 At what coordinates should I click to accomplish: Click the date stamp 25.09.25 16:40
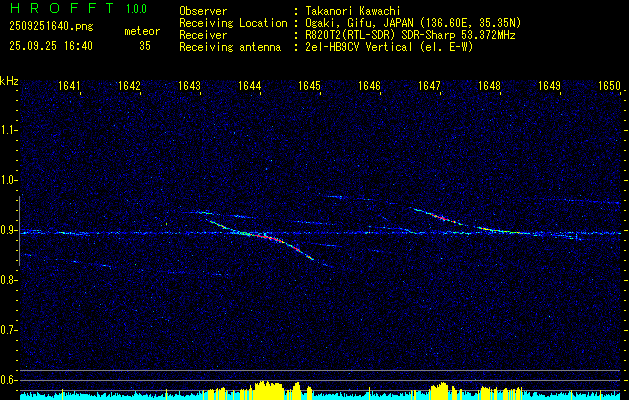coord(51,46)
